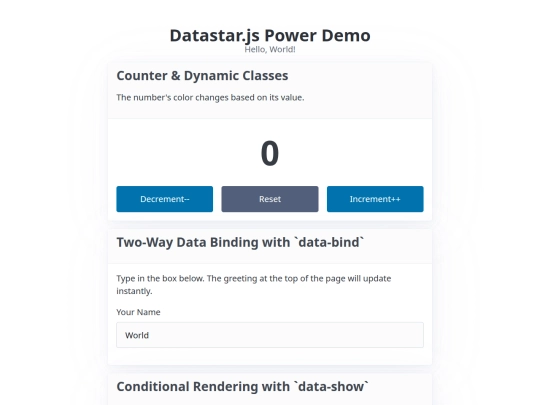Viewport: 540px width, 405px height.
Task: Click the number's color changes description
Action: pos(210,98)
